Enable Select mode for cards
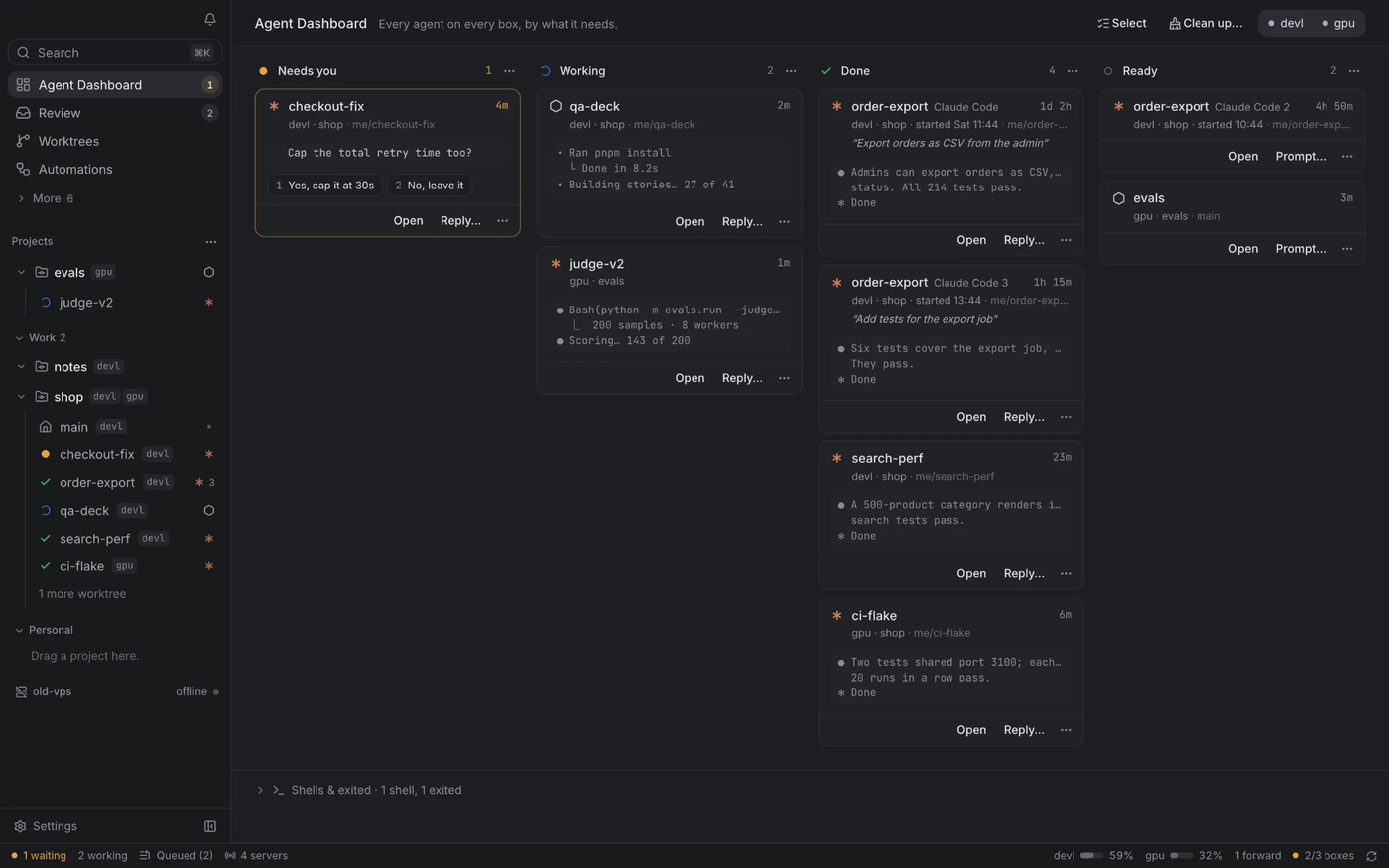The height and width of the screenshot is (868, 1389). (1122, 23)
